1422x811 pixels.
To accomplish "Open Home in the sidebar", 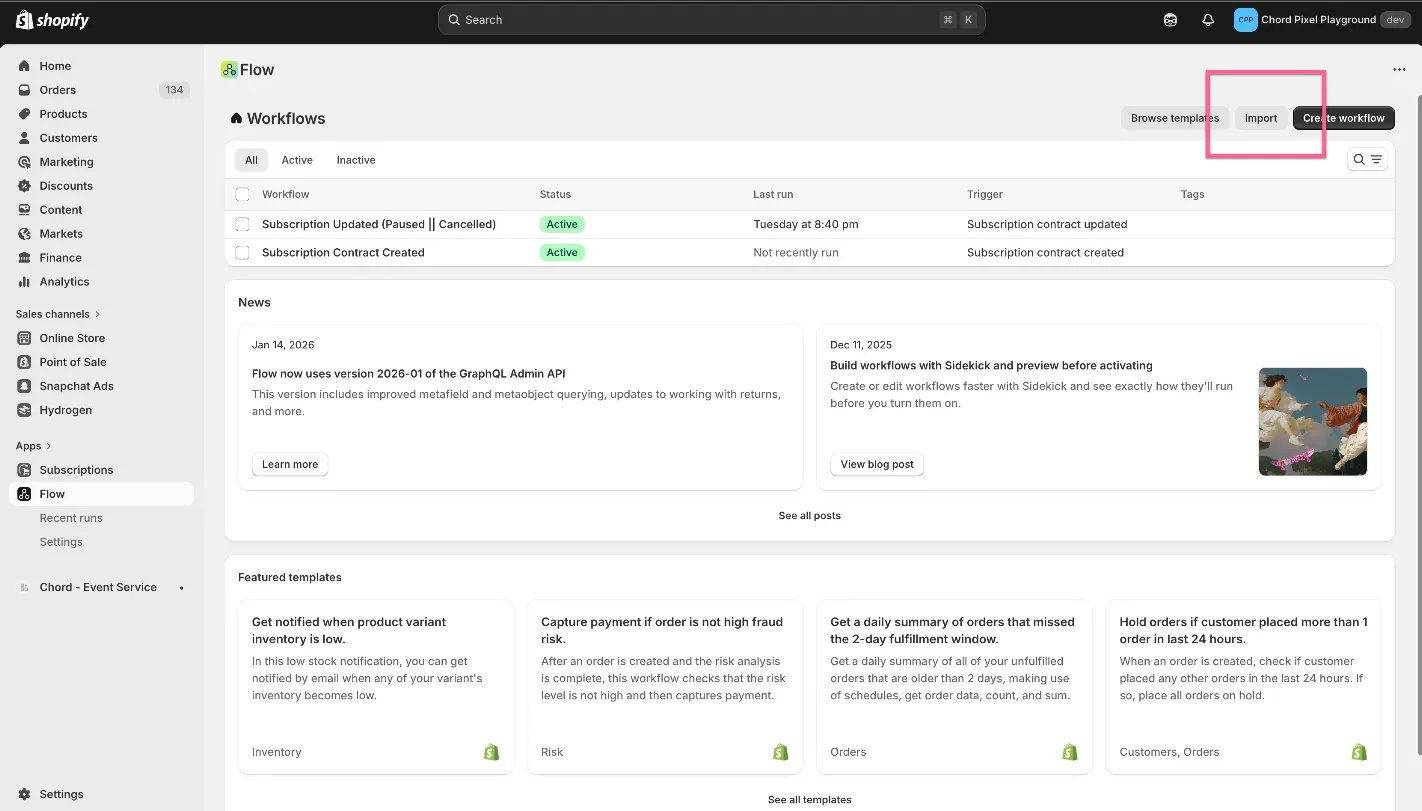I will pos(55,66).
